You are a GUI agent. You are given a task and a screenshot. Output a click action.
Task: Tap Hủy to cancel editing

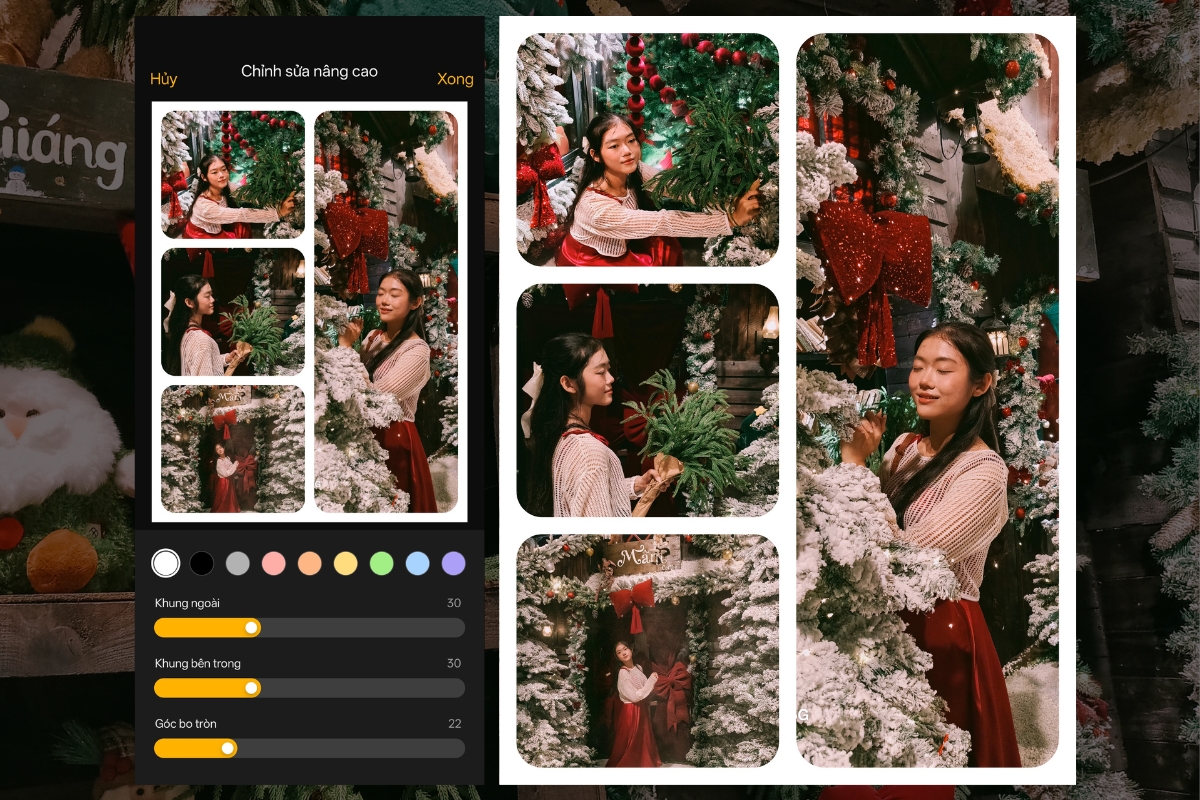pyautogui.click(x=164, y=79)
